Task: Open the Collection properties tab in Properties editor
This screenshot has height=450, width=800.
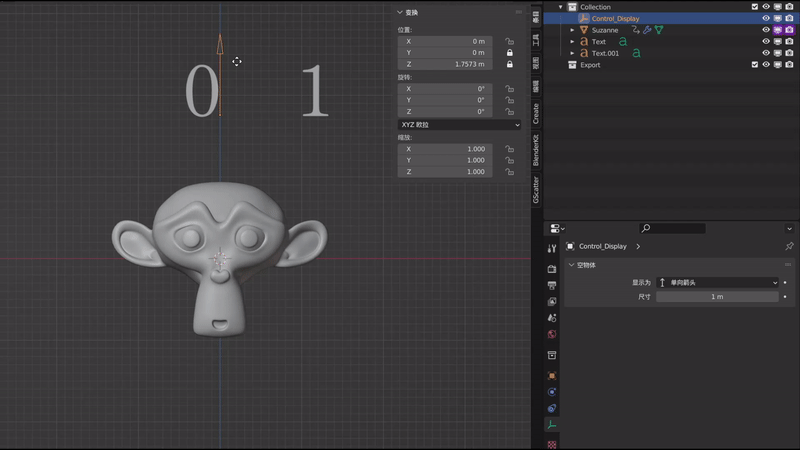Action: 552,355
